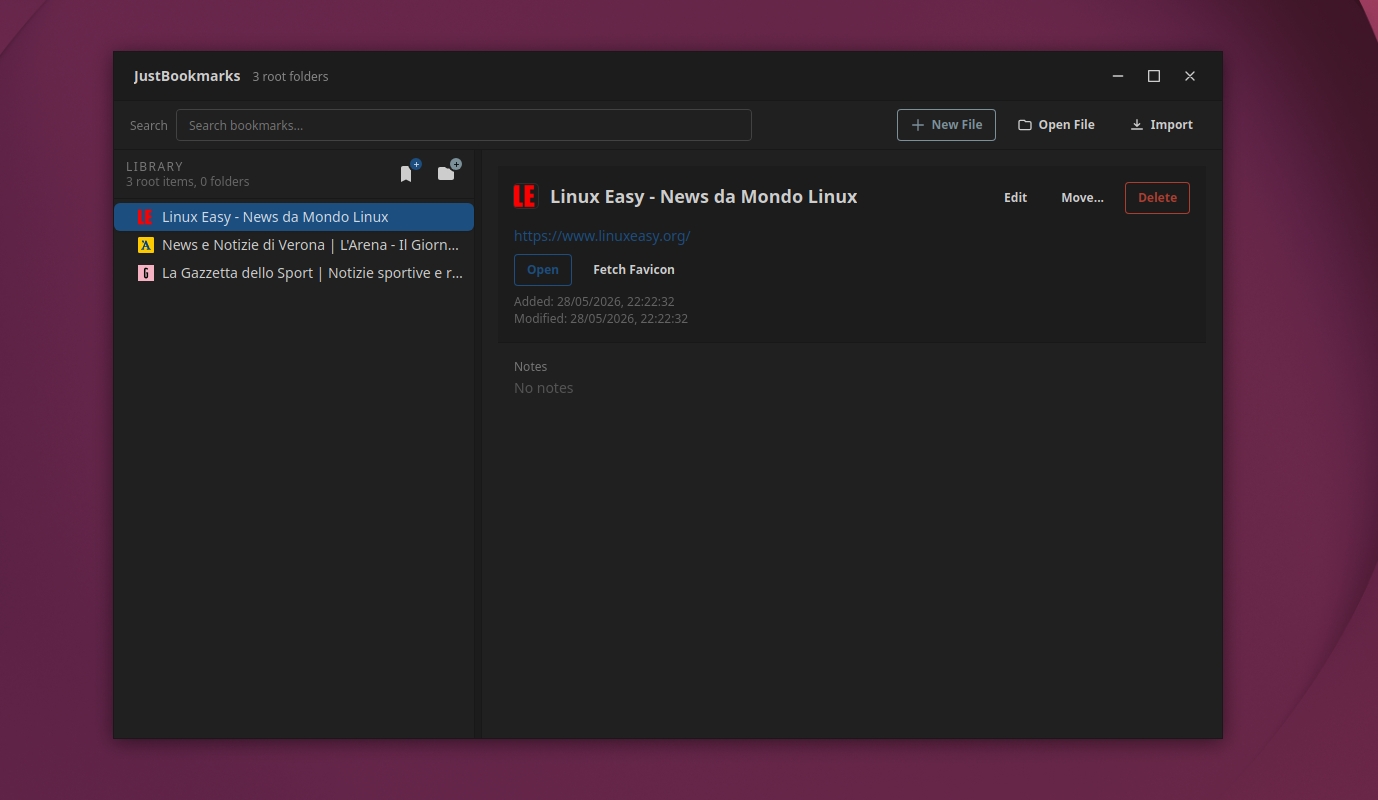Select La Gazzetta dello Sport bookmark
The image size is (1378, 800).
(294, 273)
